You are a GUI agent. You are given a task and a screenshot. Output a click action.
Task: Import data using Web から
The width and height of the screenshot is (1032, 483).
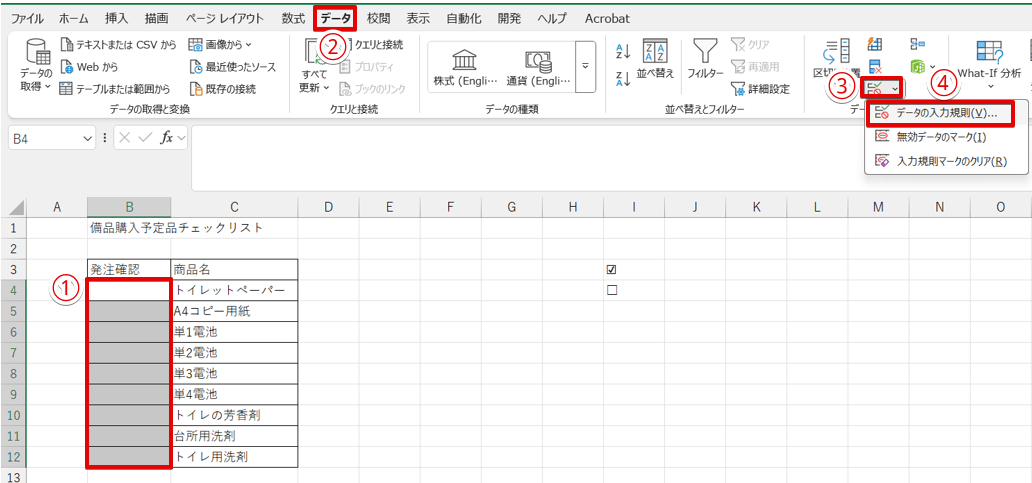[x=89, y=66]
